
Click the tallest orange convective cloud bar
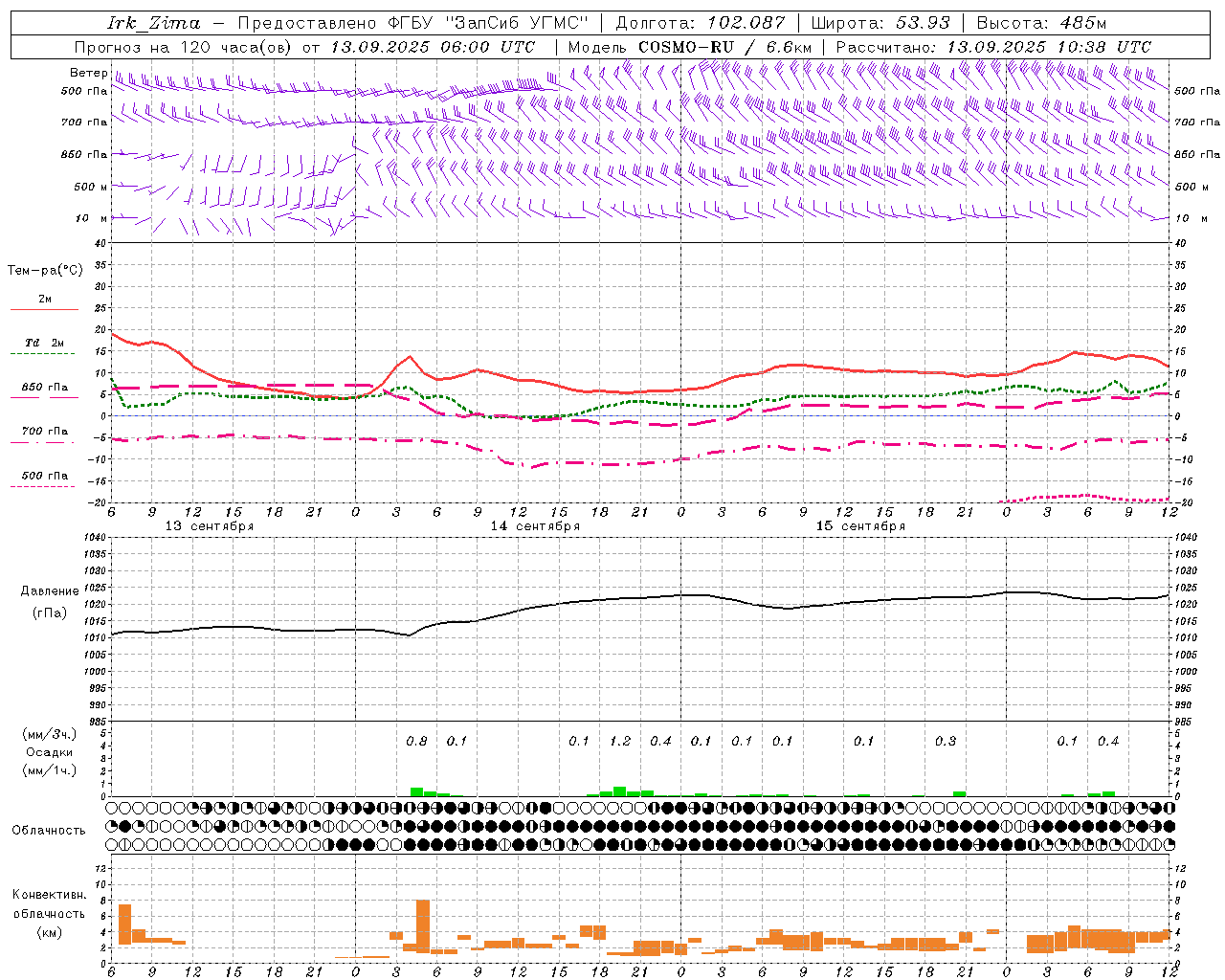pos(423,925)
